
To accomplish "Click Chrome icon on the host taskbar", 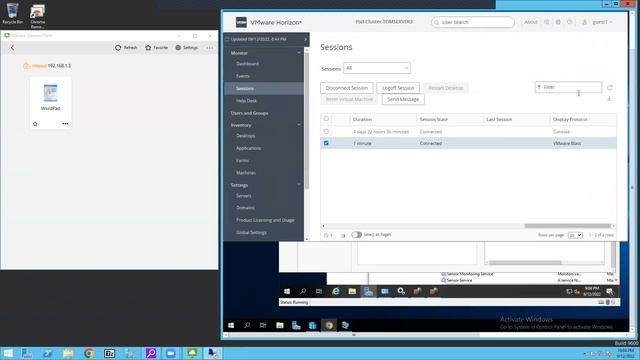I will pyautogui.click(x=89, y=353).
